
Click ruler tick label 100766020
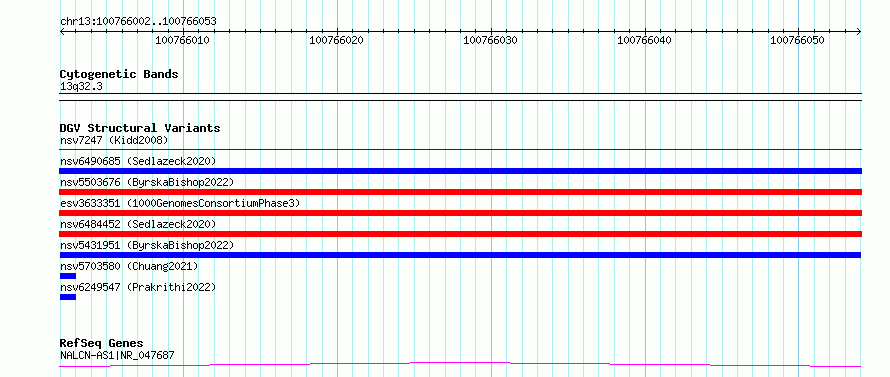coord(337,40)
